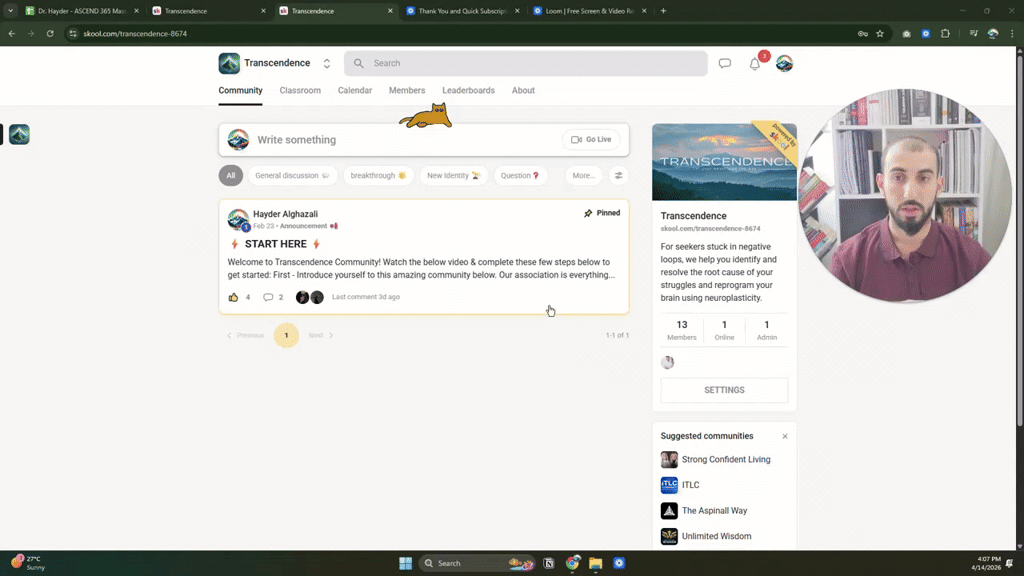
Task: Open the Classroom tab
Action: click(x=300, y=90)
